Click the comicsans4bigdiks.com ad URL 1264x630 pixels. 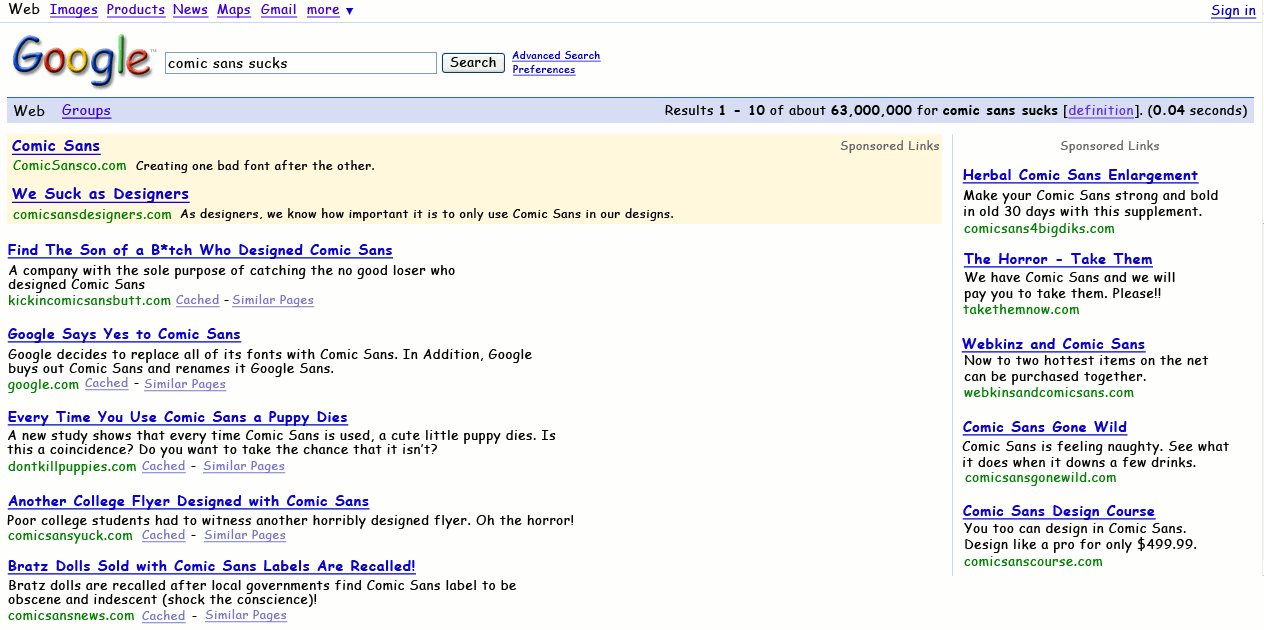(x=1039, y=229)
